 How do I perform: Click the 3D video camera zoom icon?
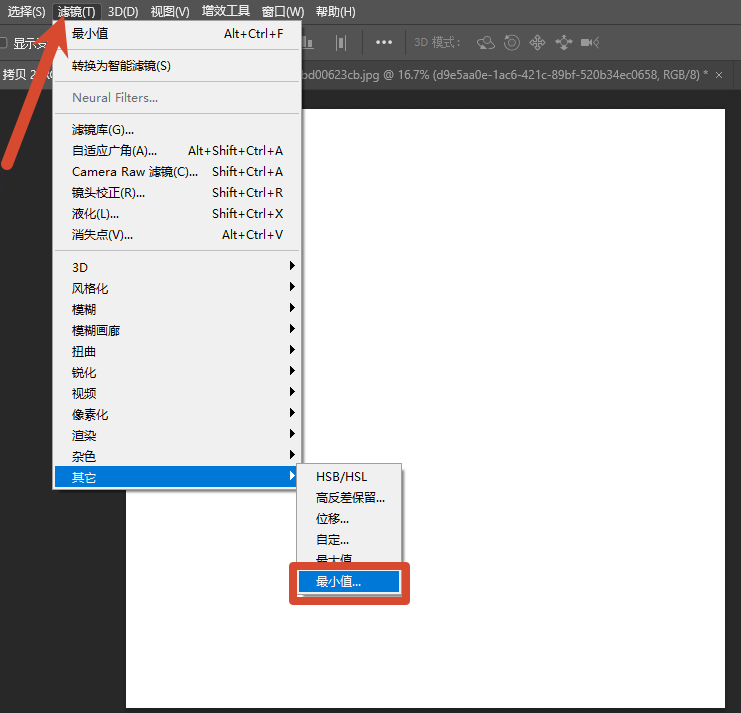pos(590,43)
